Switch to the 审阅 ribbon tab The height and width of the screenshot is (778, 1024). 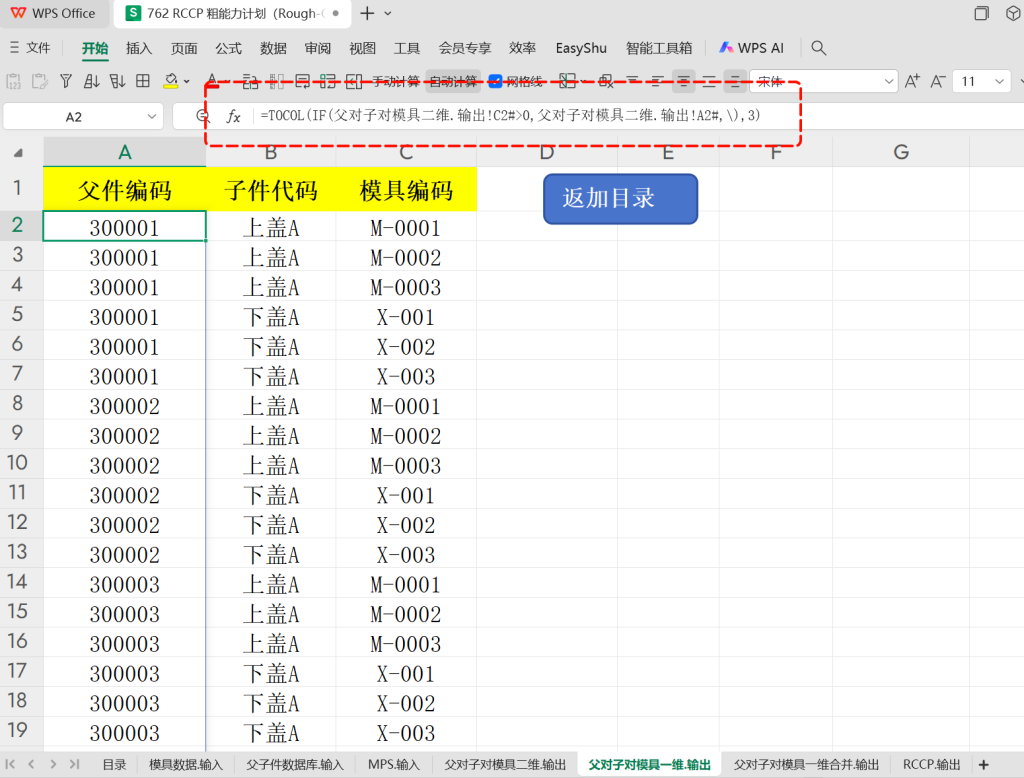[317, 48]
